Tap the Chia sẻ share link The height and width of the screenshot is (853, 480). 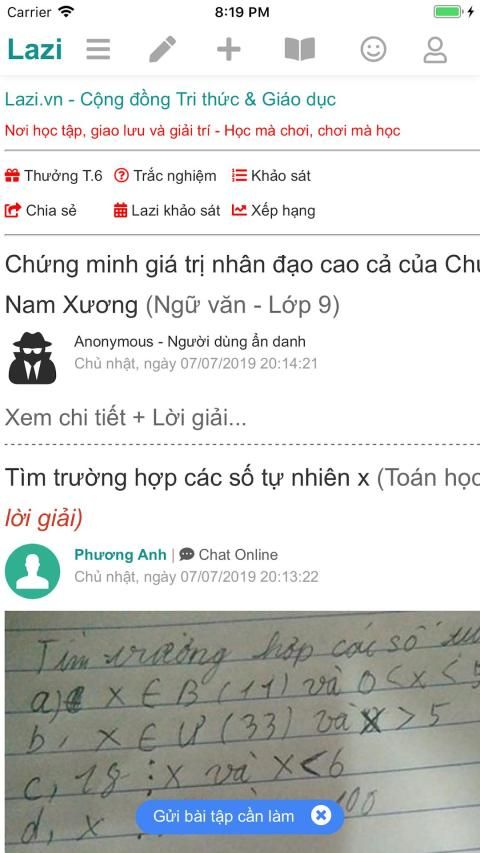coord(41,211)
